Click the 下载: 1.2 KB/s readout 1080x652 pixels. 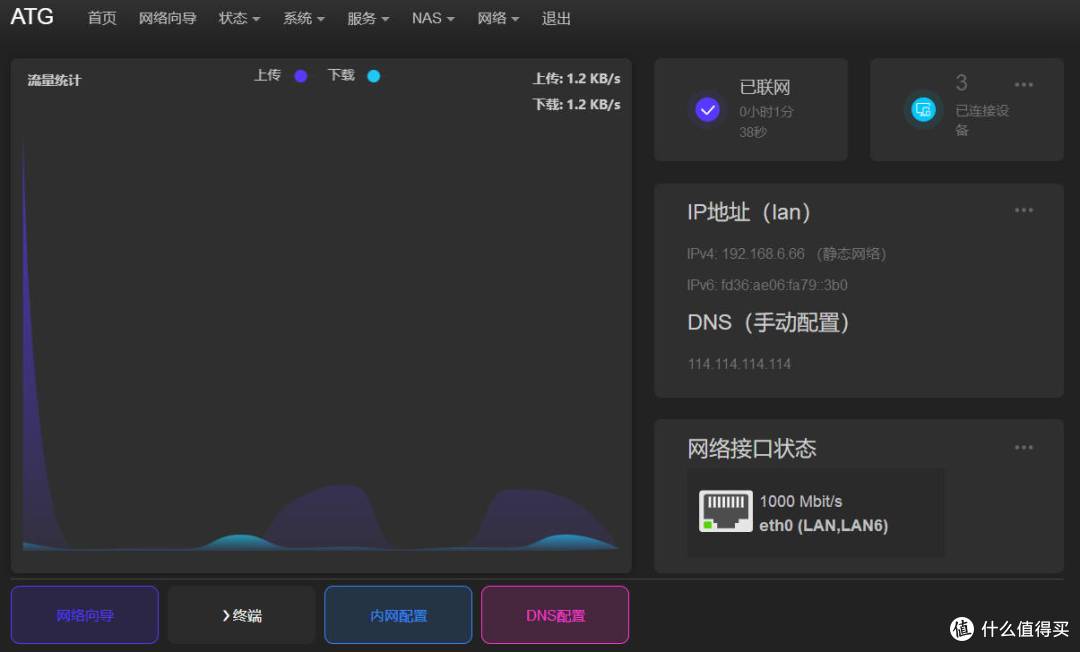point(576,105)
